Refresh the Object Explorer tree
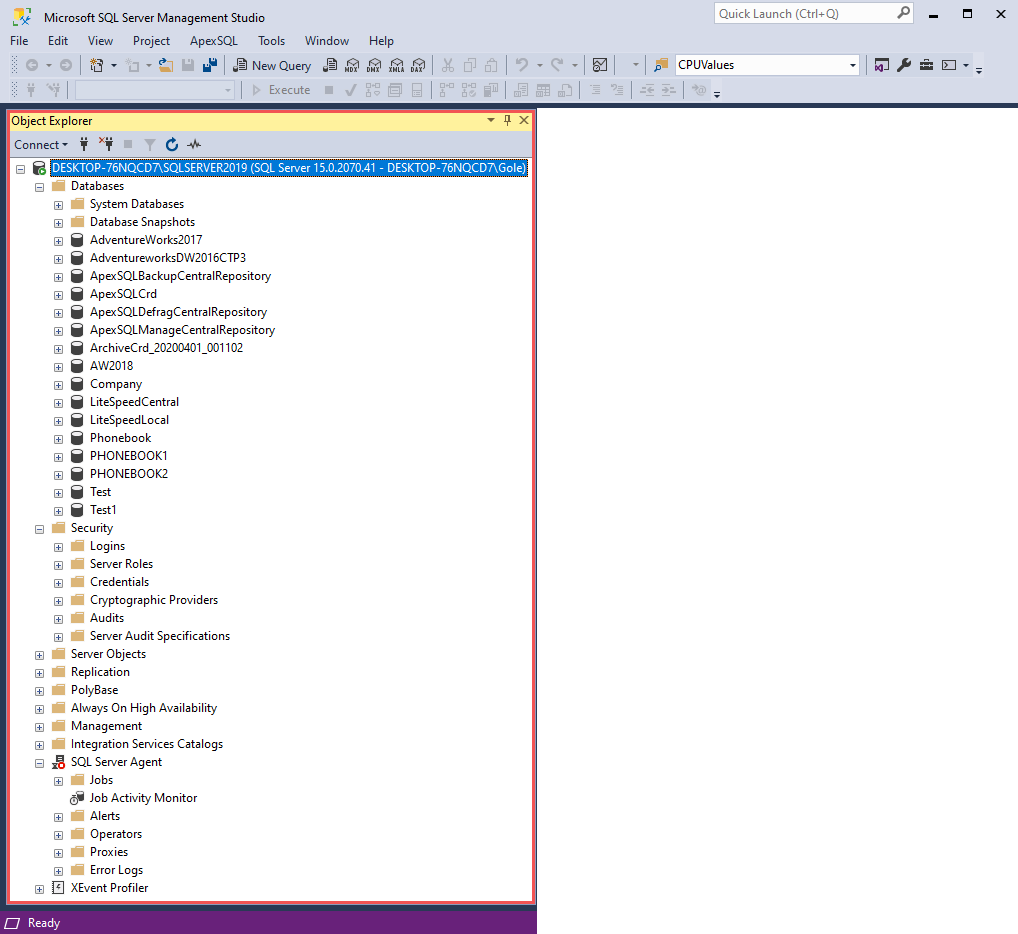The height and width of the screenshot is (934, 1018). (171, 144)
